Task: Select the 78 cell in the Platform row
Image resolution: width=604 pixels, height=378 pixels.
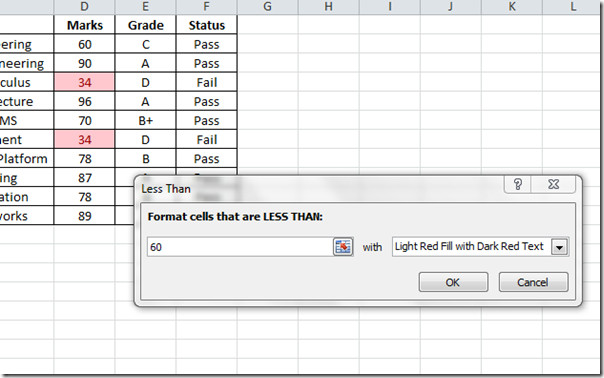Action: coord(84,159)
